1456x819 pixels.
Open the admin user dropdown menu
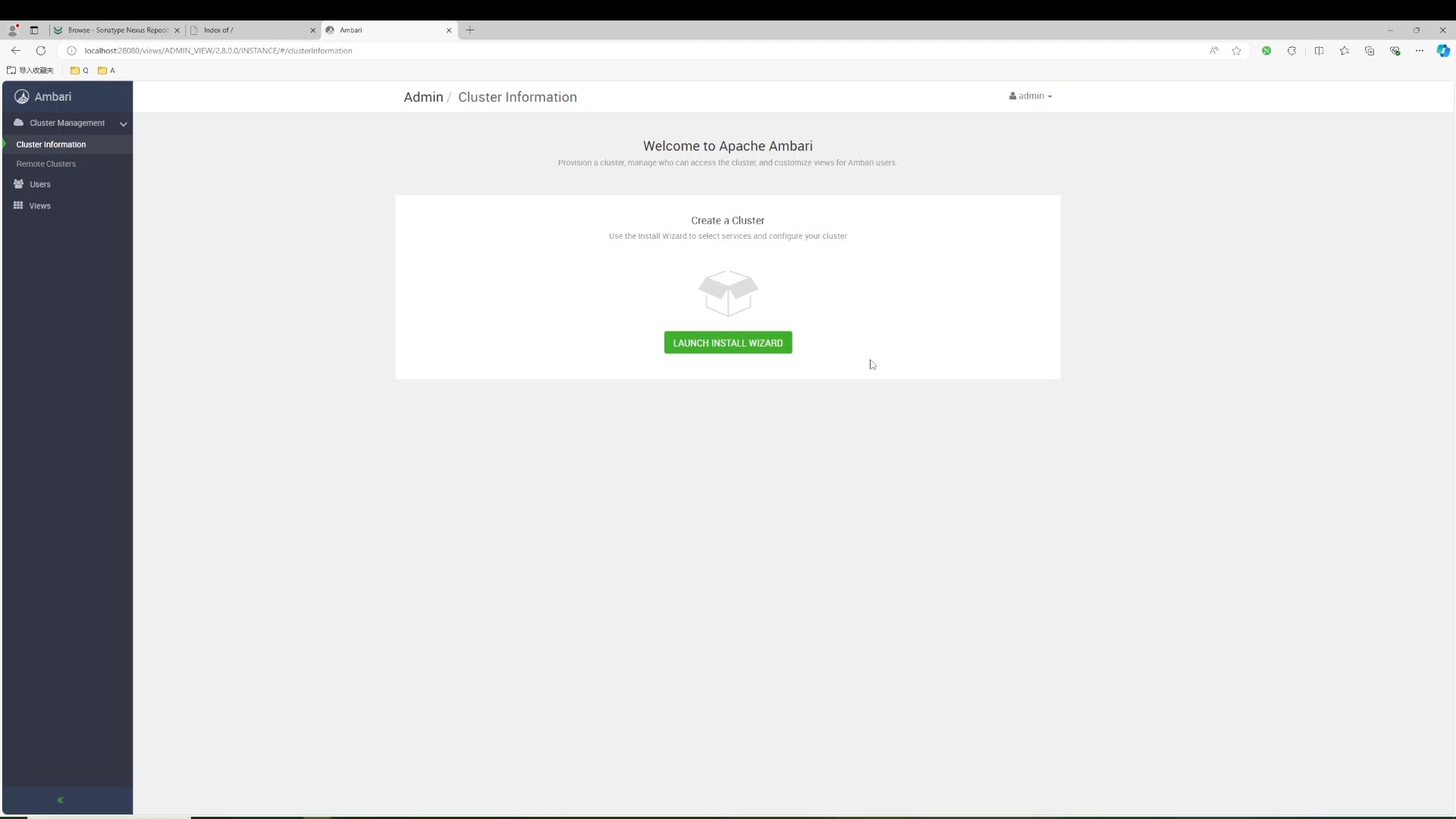pos(1030,95)
